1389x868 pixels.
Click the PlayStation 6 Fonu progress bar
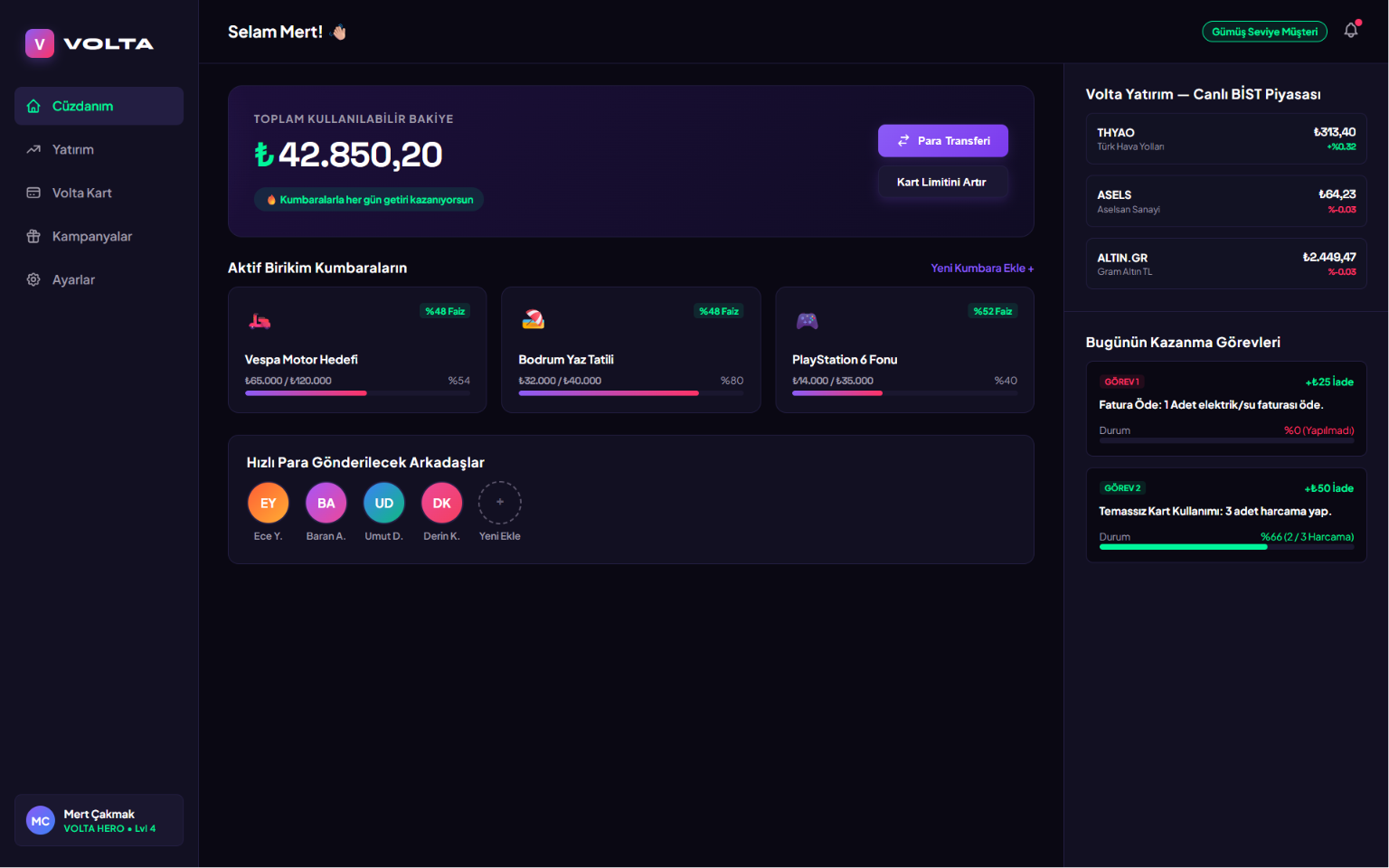coord(904,393)
